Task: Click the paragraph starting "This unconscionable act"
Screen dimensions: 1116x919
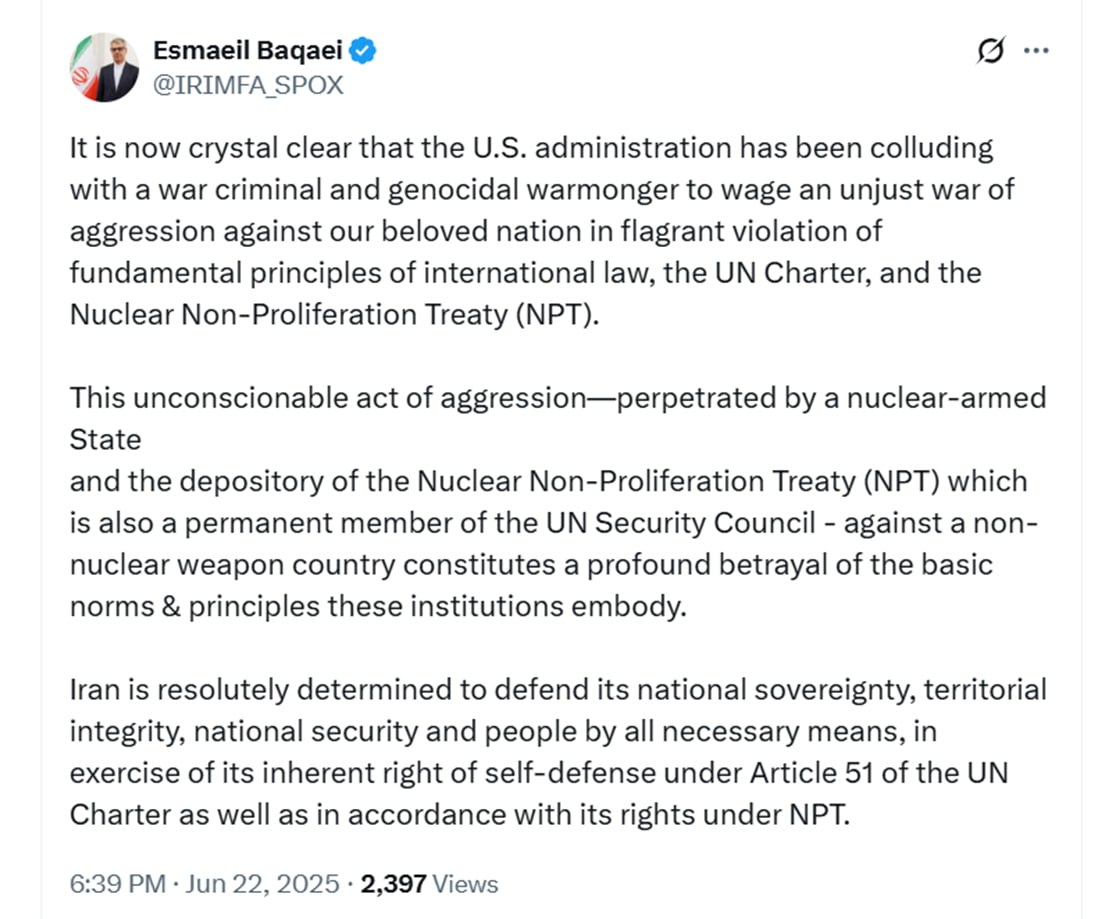Action: pyautogui.click(x=558, y=502)
